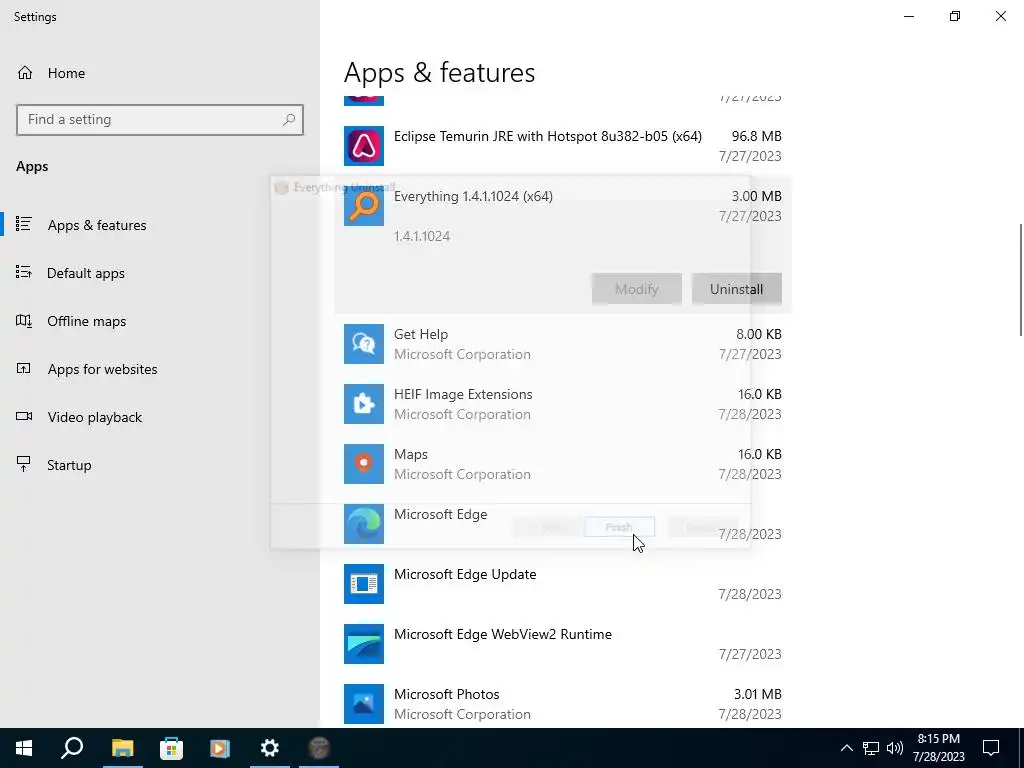The width and height of the screenshot is (1024, 768).
Task: Select the Get Help app name
Action: coord(421,334)
